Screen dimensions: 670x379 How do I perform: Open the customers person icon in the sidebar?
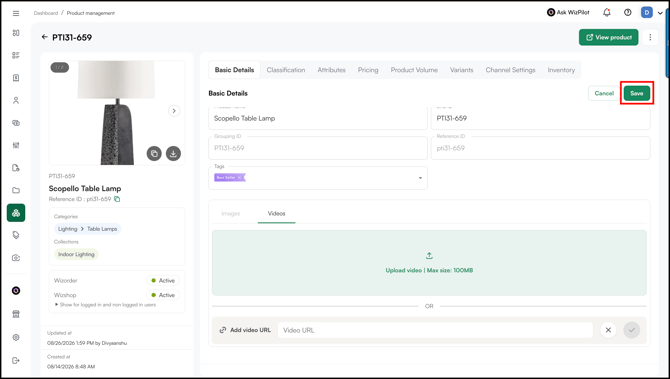click(x=16, y=100)
